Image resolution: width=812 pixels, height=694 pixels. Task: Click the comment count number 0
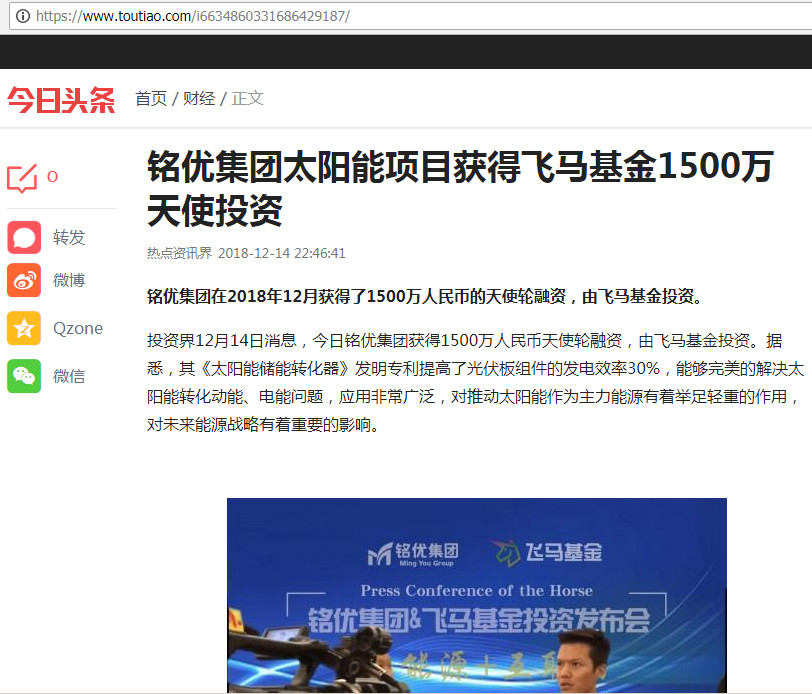52,177
